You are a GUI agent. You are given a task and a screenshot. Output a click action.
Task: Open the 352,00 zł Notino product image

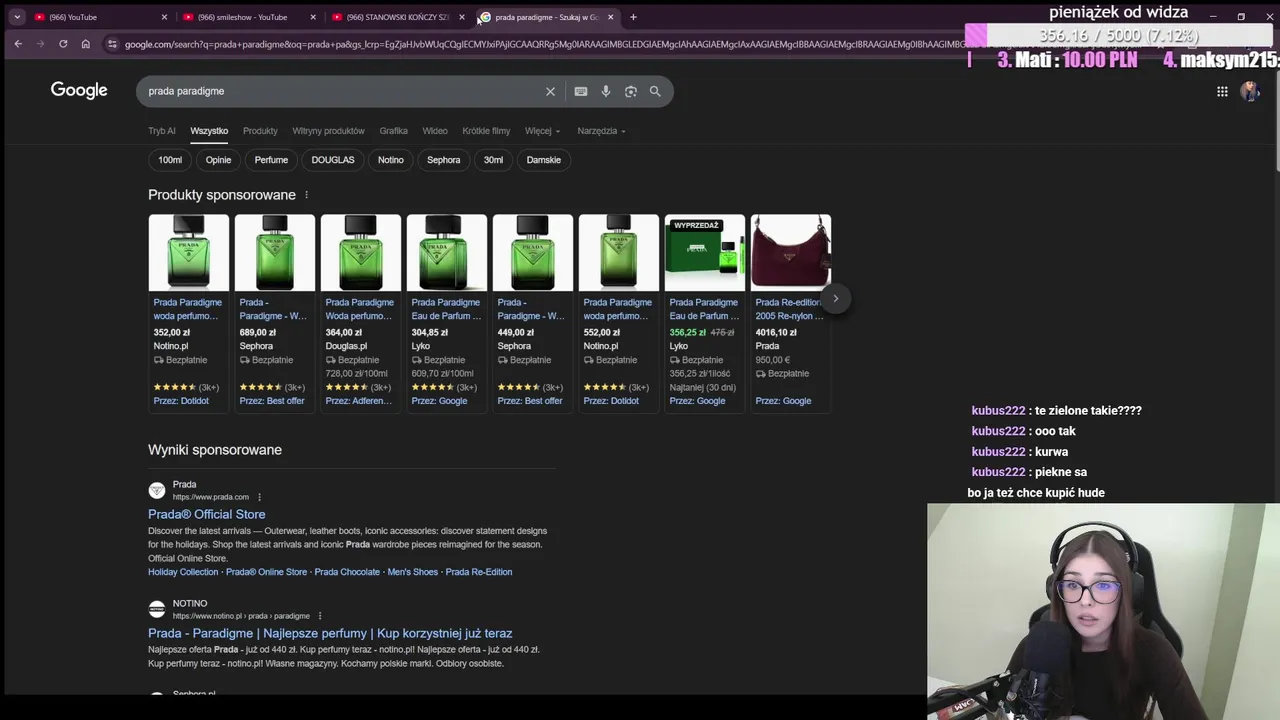tap(189, 252)
